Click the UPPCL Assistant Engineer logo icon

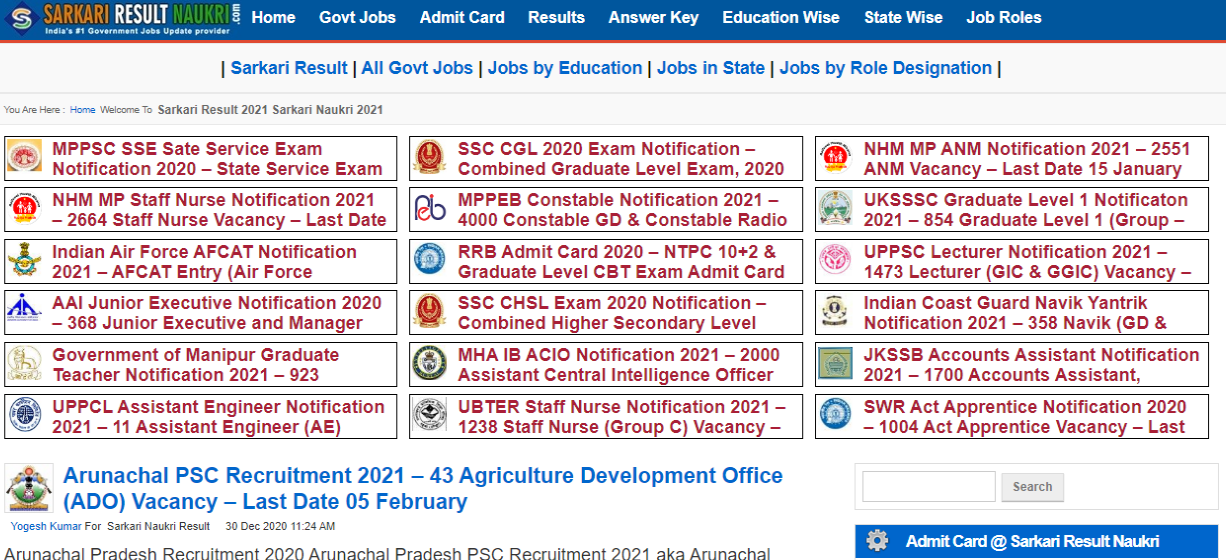24,416
